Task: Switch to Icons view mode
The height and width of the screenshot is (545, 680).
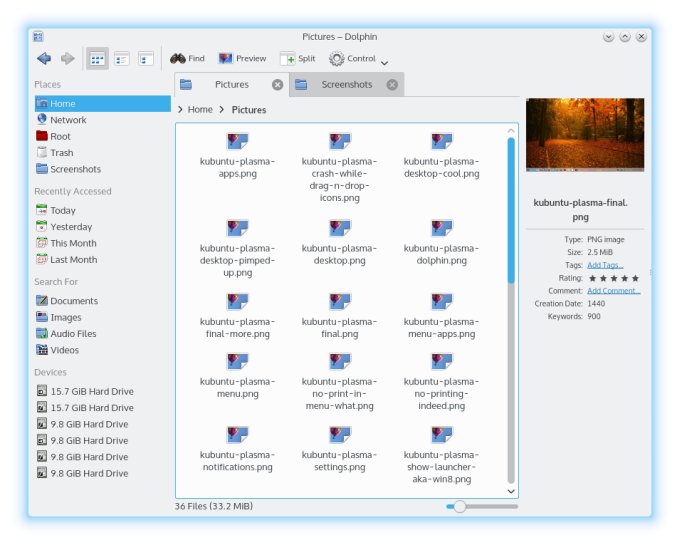Action: 97,59
